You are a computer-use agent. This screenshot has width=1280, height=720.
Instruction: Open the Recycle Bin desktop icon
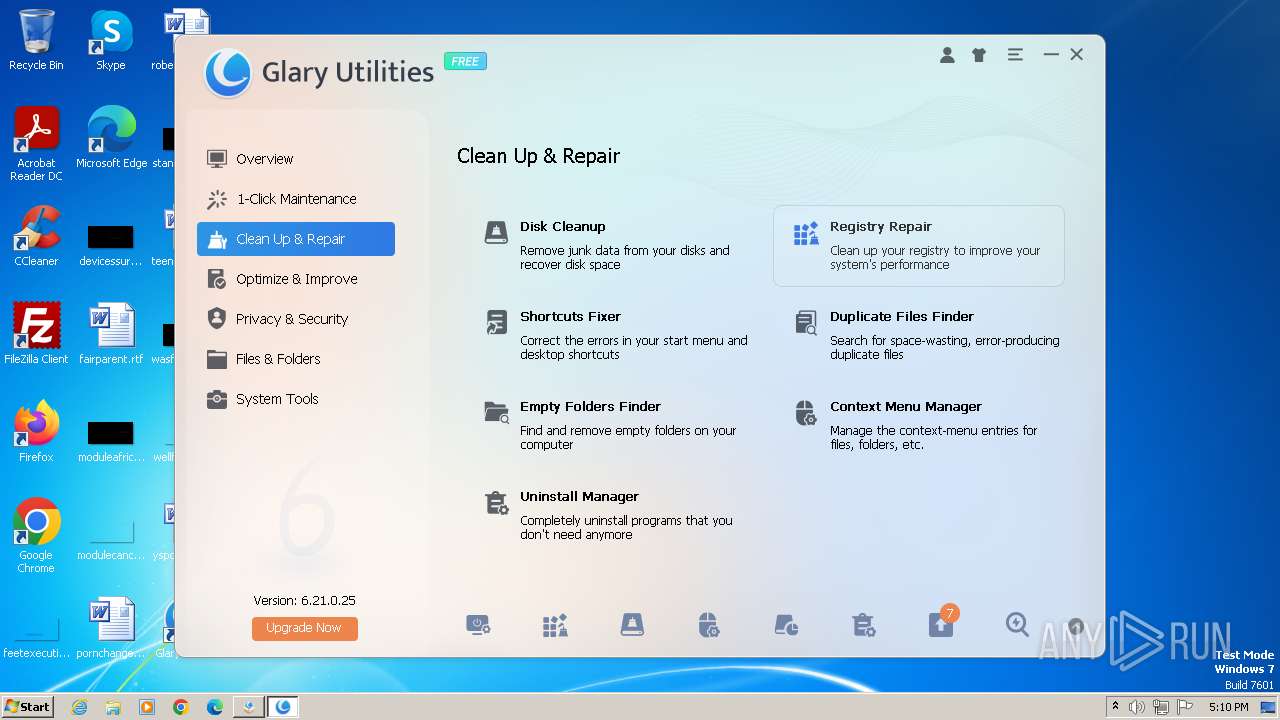36,40
